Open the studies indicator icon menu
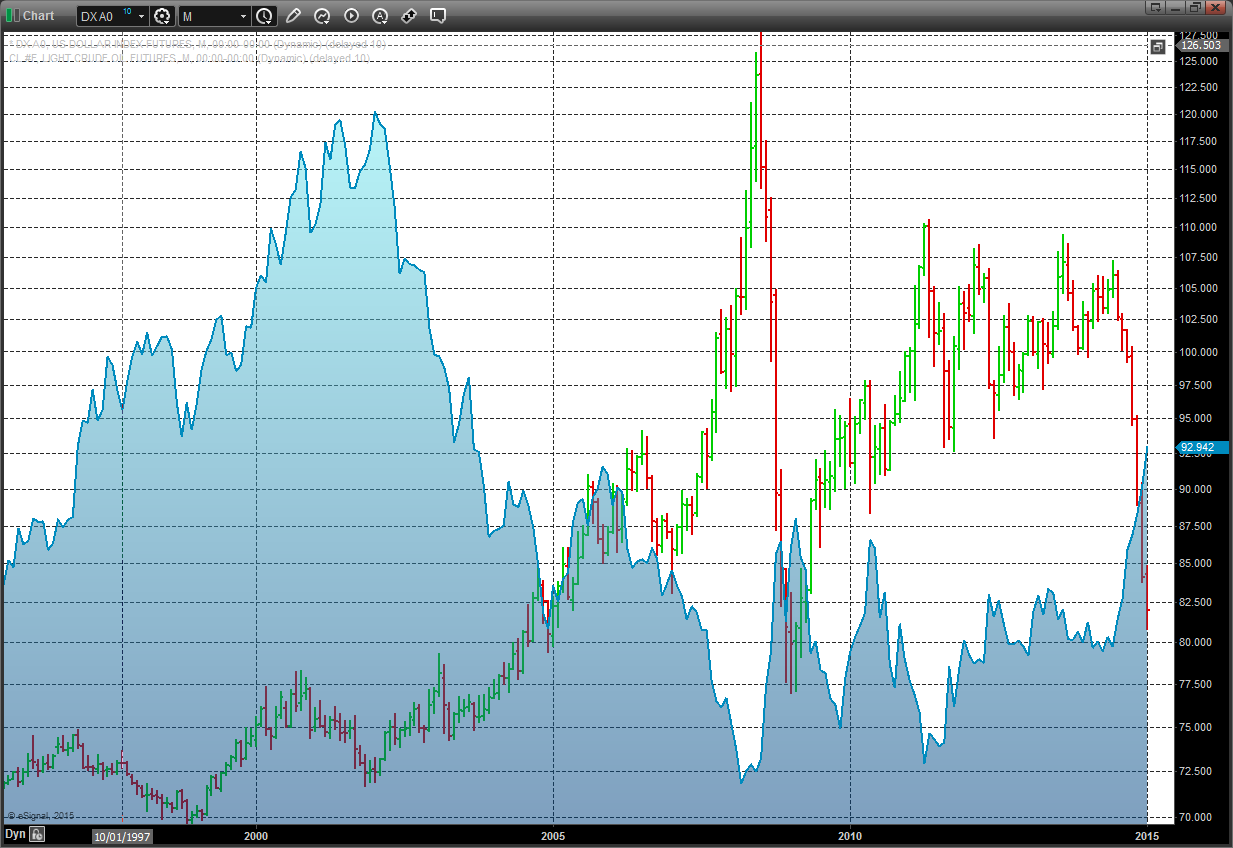1233x848 pixels. [x=322, y=16]
